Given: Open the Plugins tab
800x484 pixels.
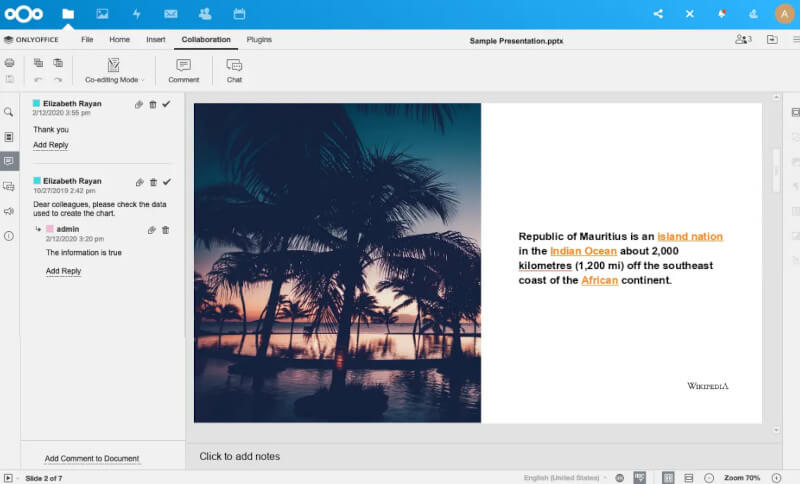Looking at the screenshot, I should click(x=259, y=40).
